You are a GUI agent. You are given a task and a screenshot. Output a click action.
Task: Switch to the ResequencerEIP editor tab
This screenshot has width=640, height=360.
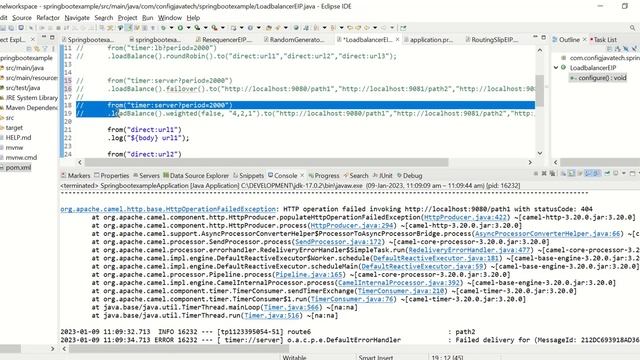tap(224, 40)
